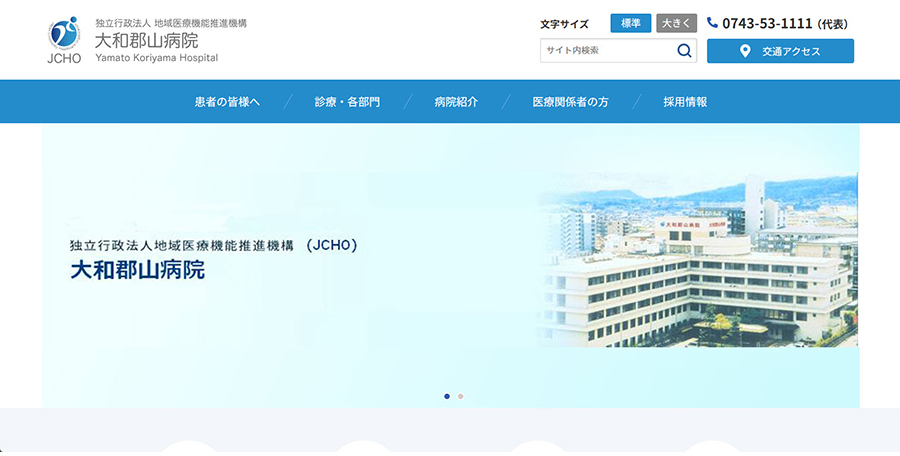Click the 大和郡山病院 header title link
The width and height of the screenshot is (900, 456).
pos(147,41)
